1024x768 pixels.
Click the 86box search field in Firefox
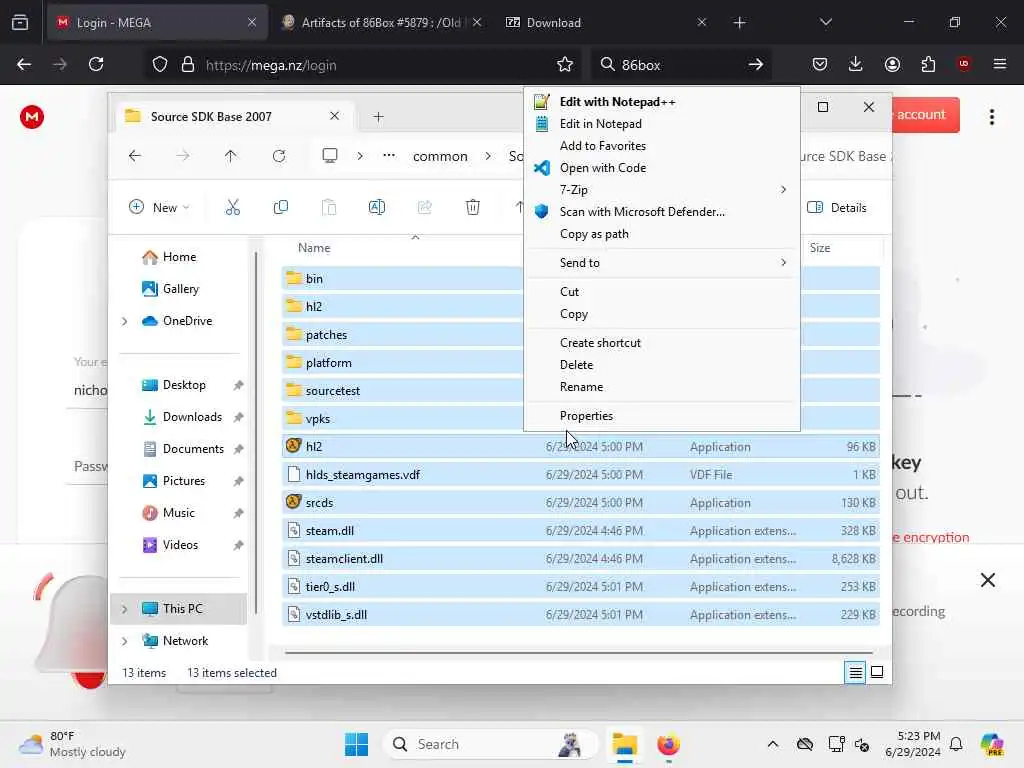coord(681,65)
